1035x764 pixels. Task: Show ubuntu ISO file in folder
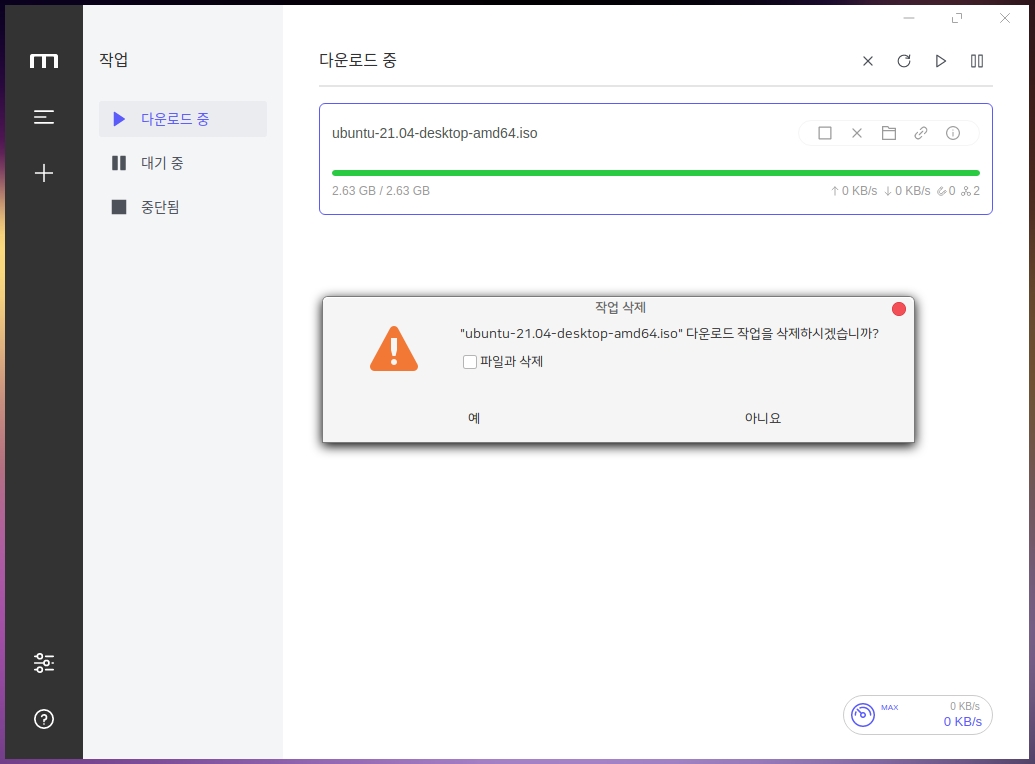click(x=889, y=133)
